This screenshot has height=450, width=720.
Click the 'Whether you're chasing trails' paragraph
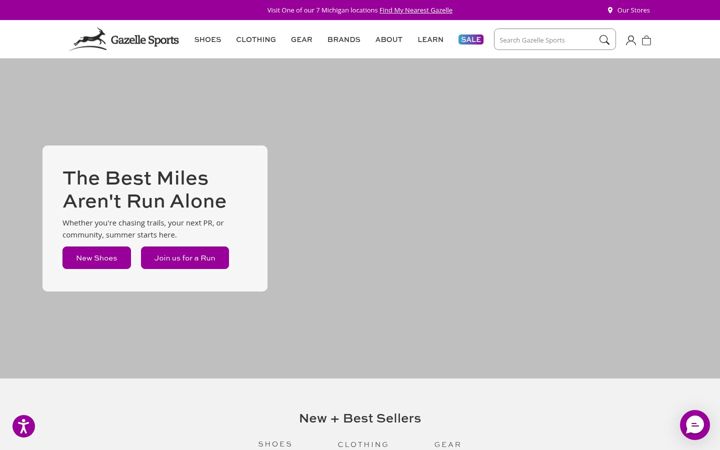click(143, 229)
